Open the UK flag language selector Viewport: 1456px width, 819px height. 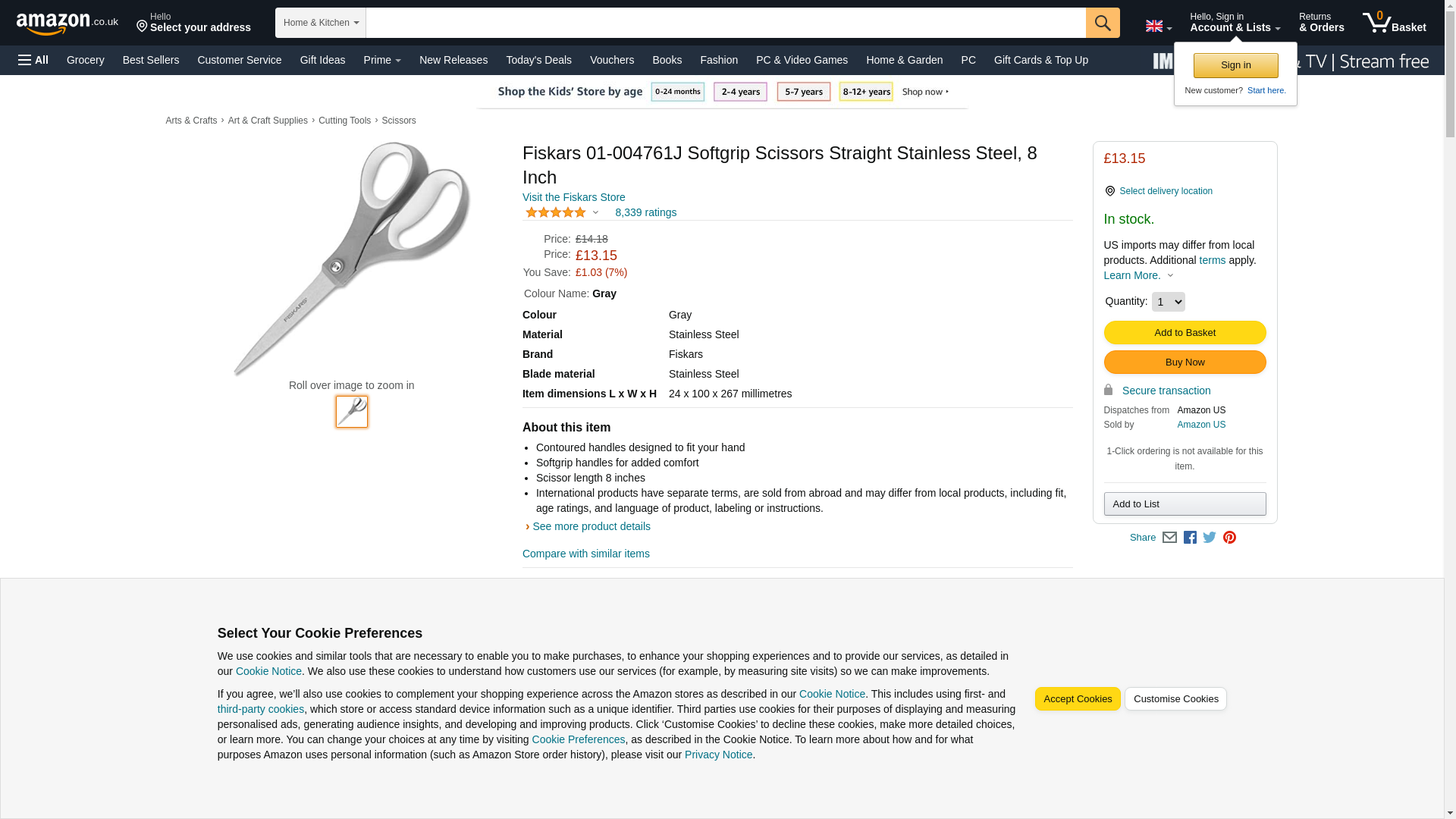click(1158, 26)
